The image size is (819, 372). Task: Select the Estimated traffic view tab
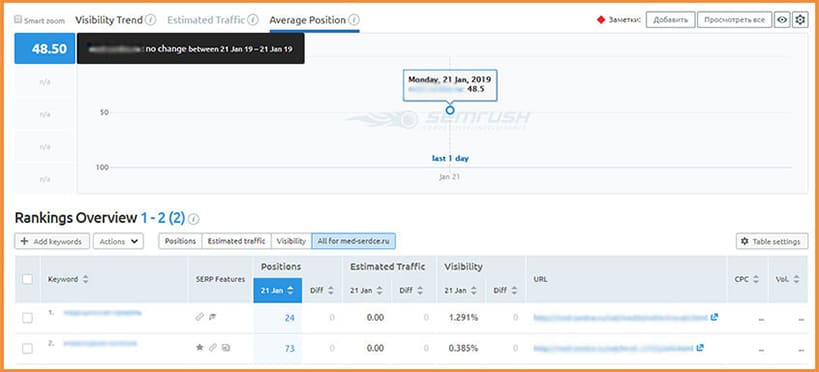coord(237,241)
